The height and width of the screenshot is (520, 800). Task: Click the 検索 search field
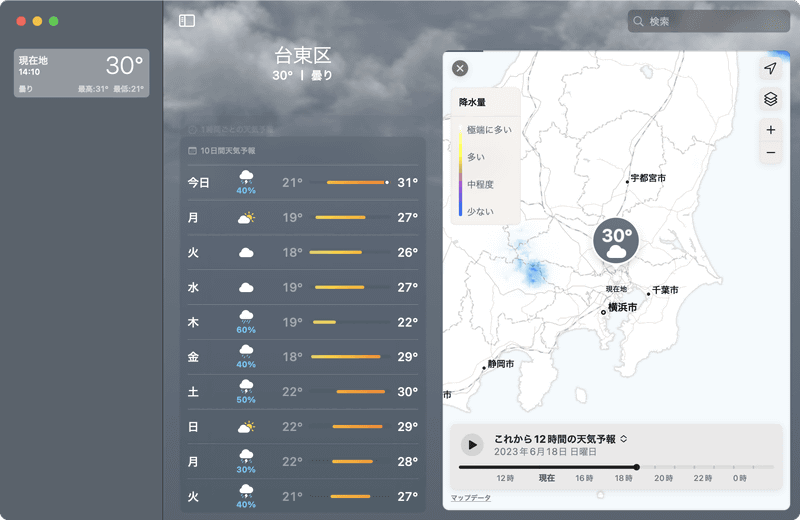[708, 21]
